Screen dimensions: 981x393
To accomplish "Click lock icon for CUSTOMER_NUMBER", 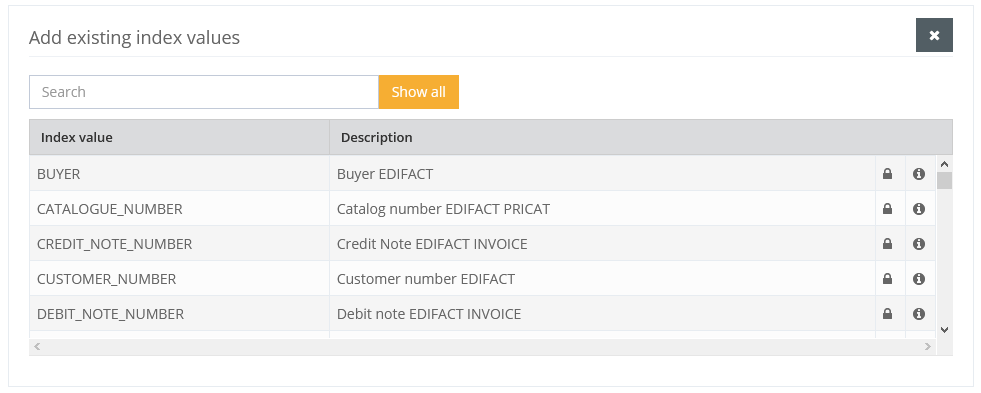I will click(x=887, y=279).
